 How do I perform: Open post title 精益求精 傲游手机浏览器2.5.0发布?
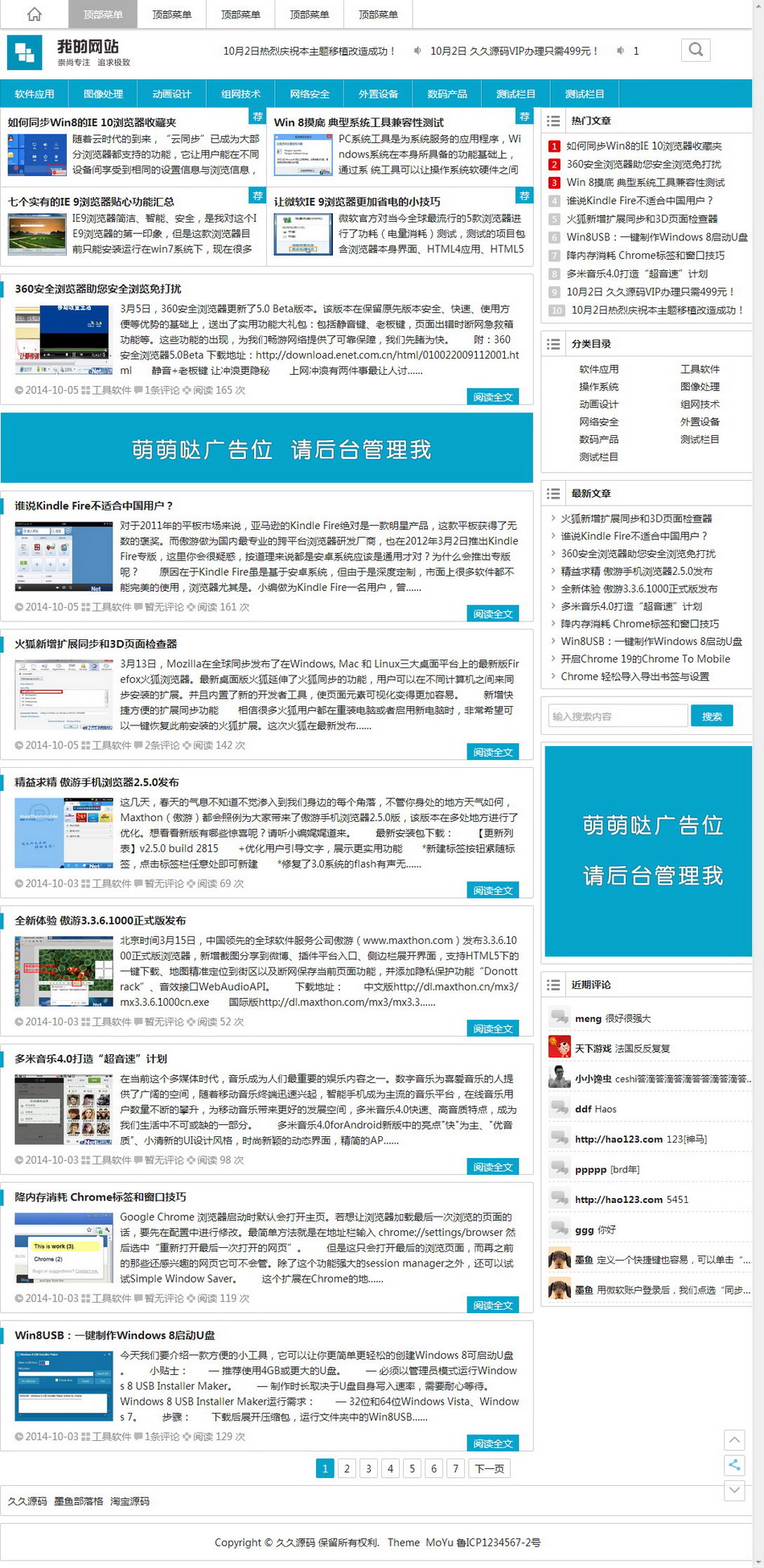(x=97, y=782)
